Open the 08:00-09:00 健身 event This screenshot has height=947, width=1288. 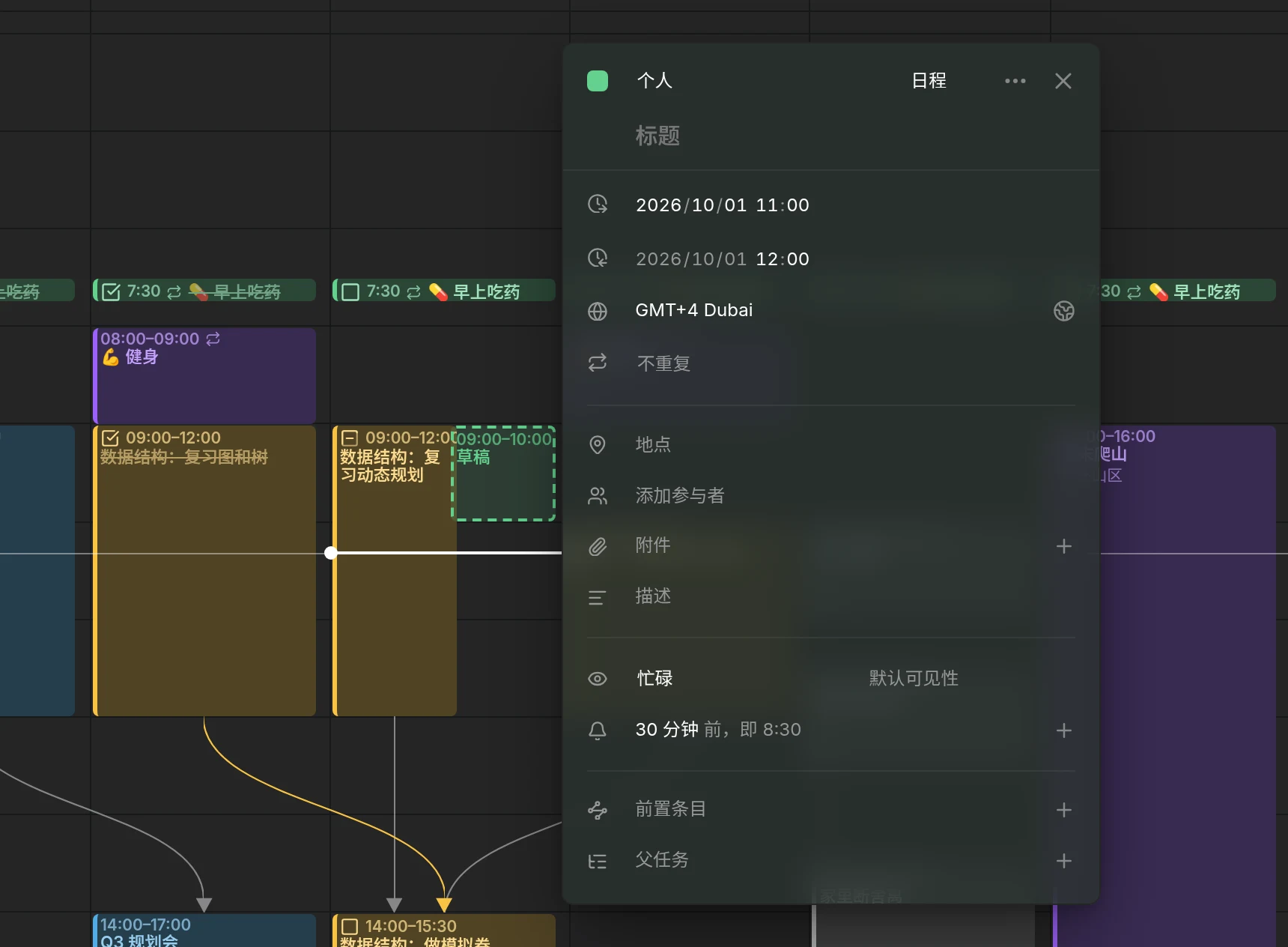pyautogui.click(x=204, y=375)
